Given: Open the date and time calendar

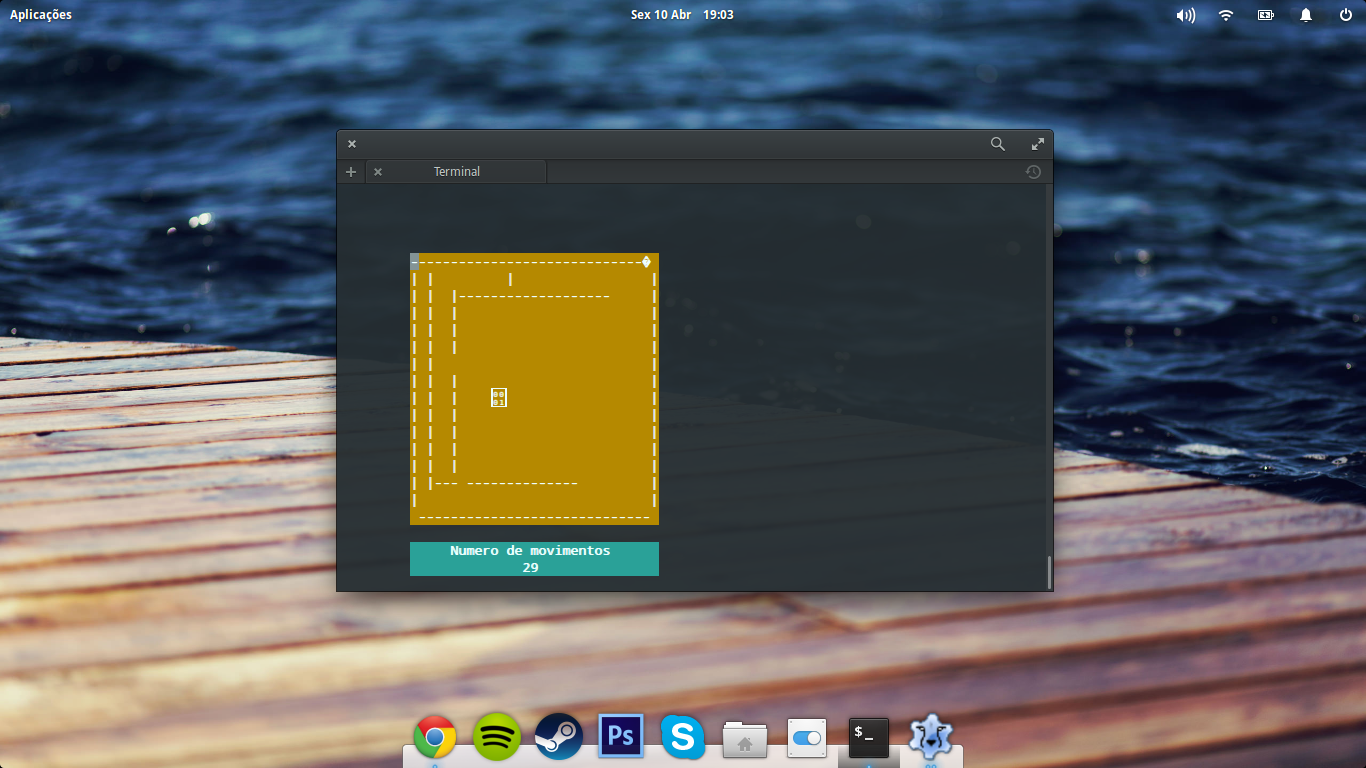Looking at the screenshot, I should (682, 15).
